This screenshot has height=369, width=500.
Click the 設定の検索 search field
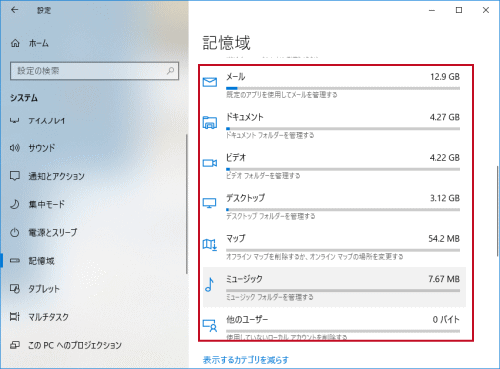(94, 71)
